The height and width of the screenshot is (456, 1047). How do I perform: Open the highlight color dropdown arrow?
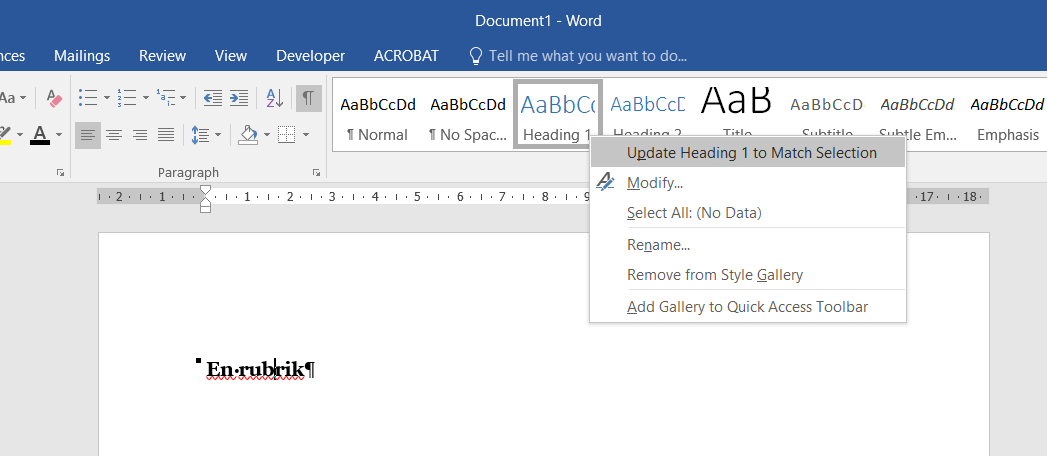tap(19, 136)
